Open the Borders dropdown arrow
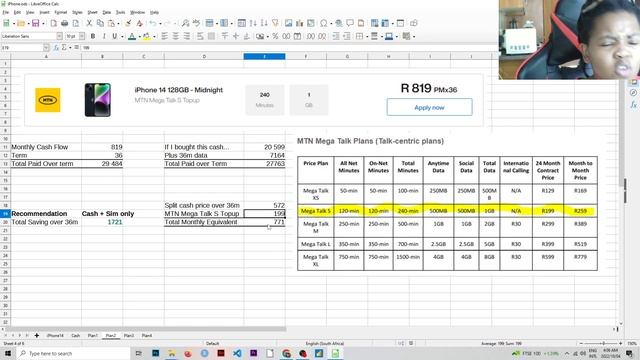The width and height of the screenshot is (640, 360). point(367,37)
